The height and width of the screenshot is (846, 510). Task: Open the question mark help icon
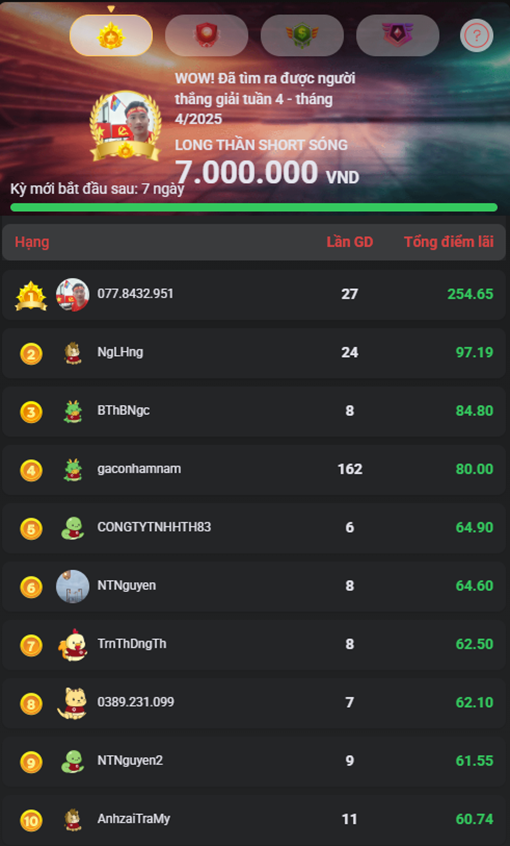point(477,36)
